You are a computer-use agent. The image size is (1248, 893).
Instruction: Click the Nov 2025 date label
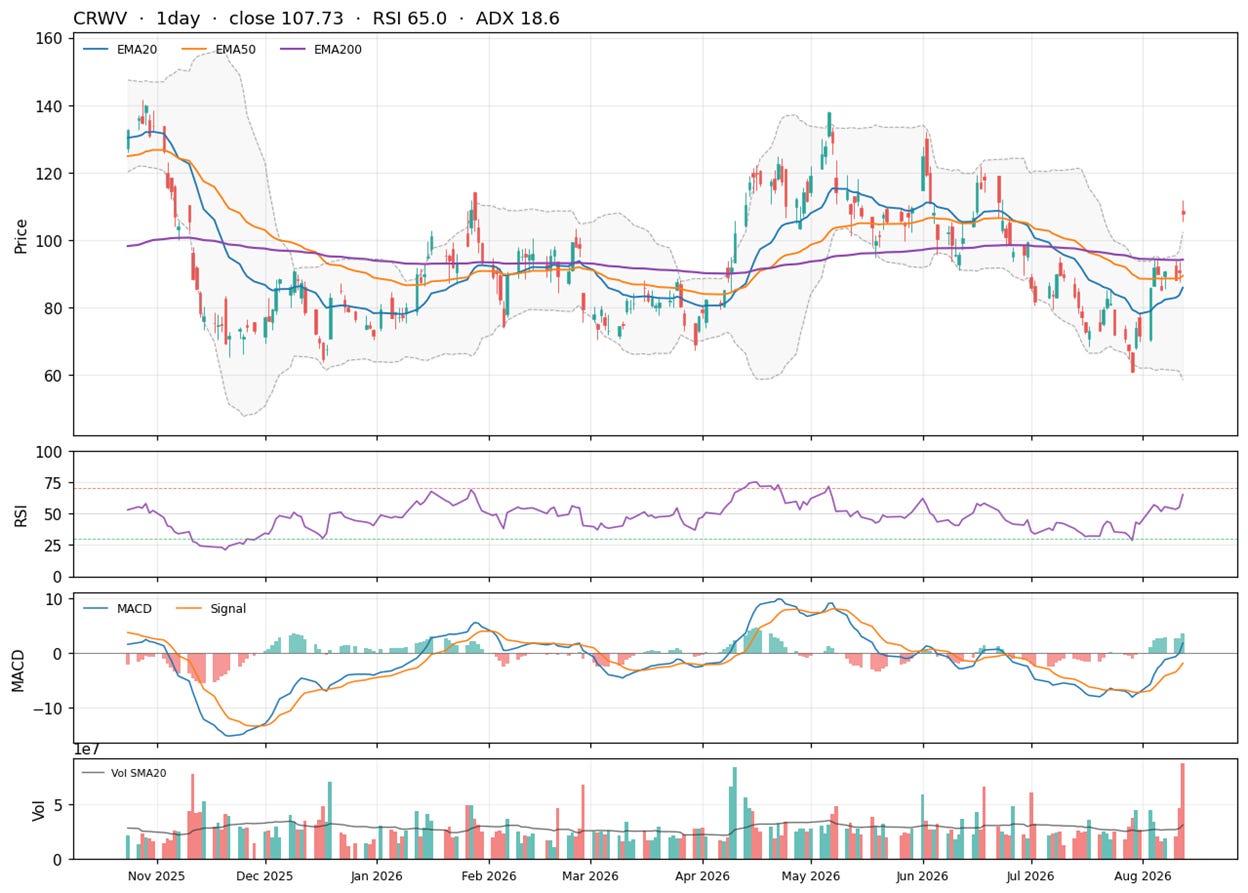157,875
